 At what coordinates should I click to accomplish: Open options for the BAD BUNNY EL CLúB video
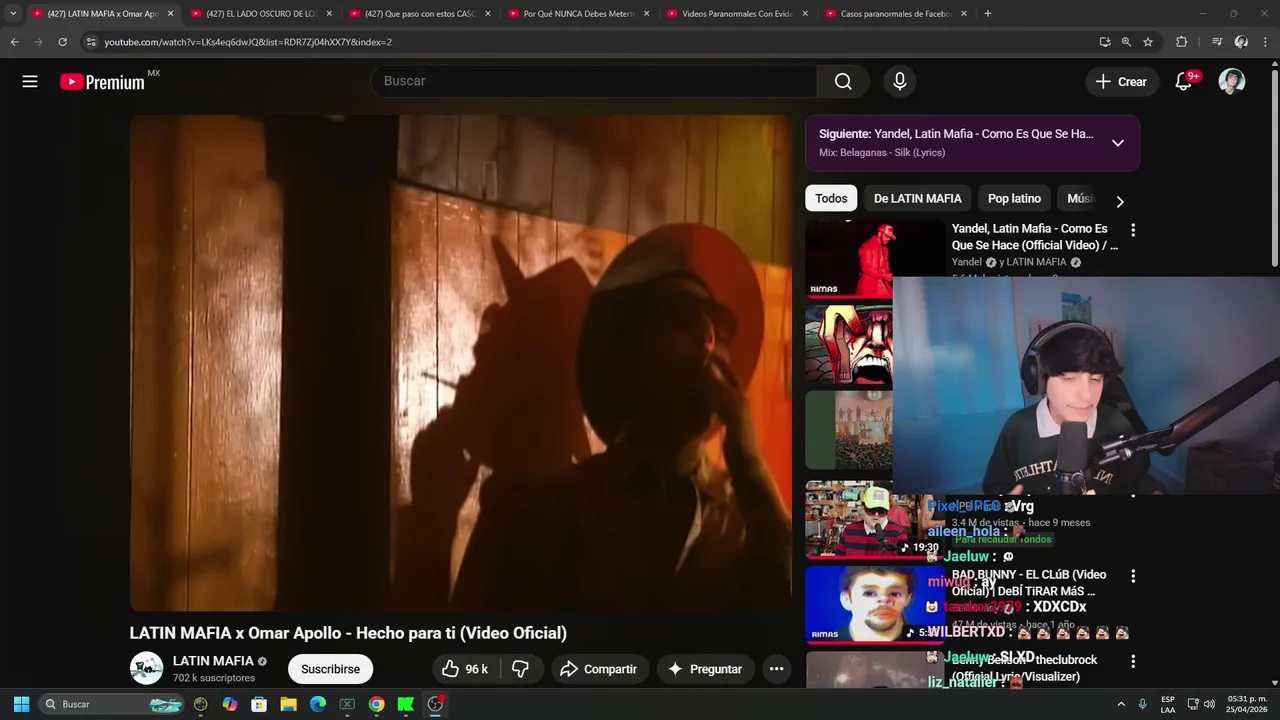coord(1133,576)
